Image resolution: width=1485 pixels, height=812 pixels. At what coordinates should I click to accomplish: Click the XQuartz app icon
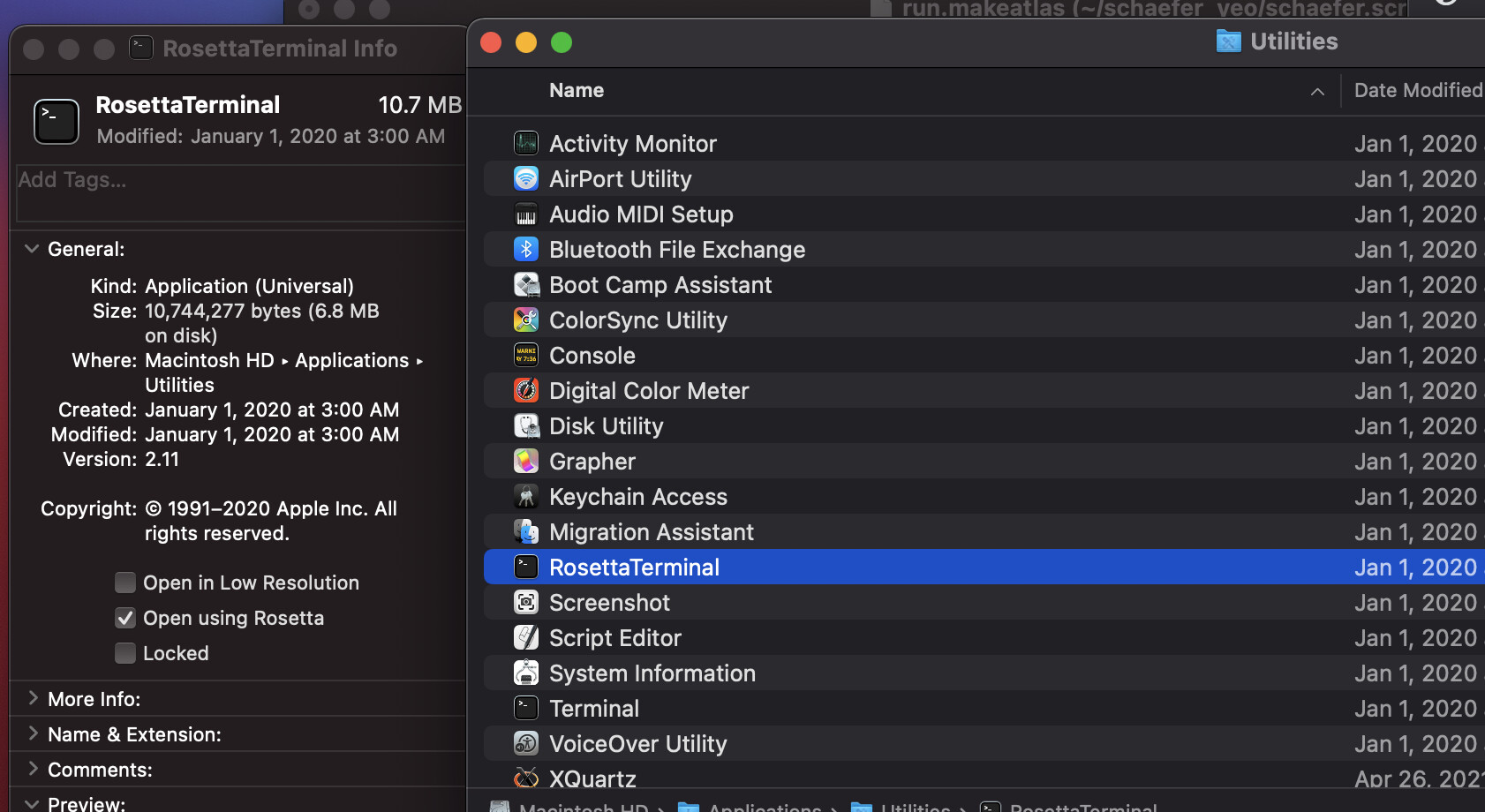(x=526, y=778)
